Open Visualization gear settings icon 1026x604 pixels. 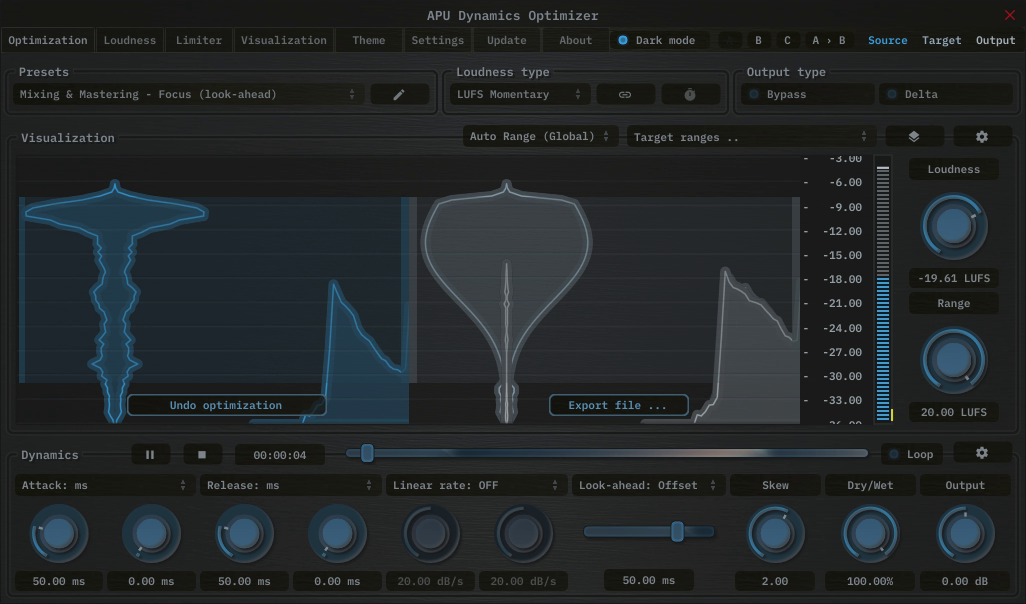coord(981,137)
